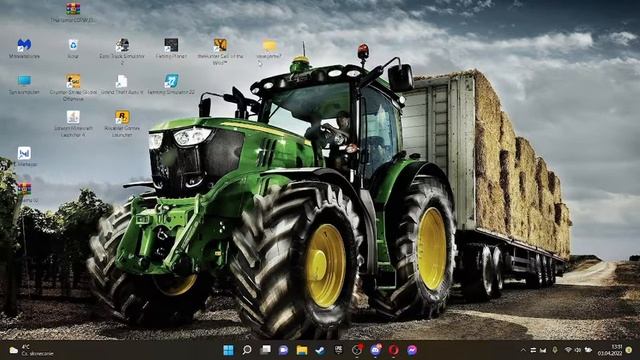Select the Grand Theft Auto V shortcut
This screenshot has width=640, height=360.
(122, 81)
